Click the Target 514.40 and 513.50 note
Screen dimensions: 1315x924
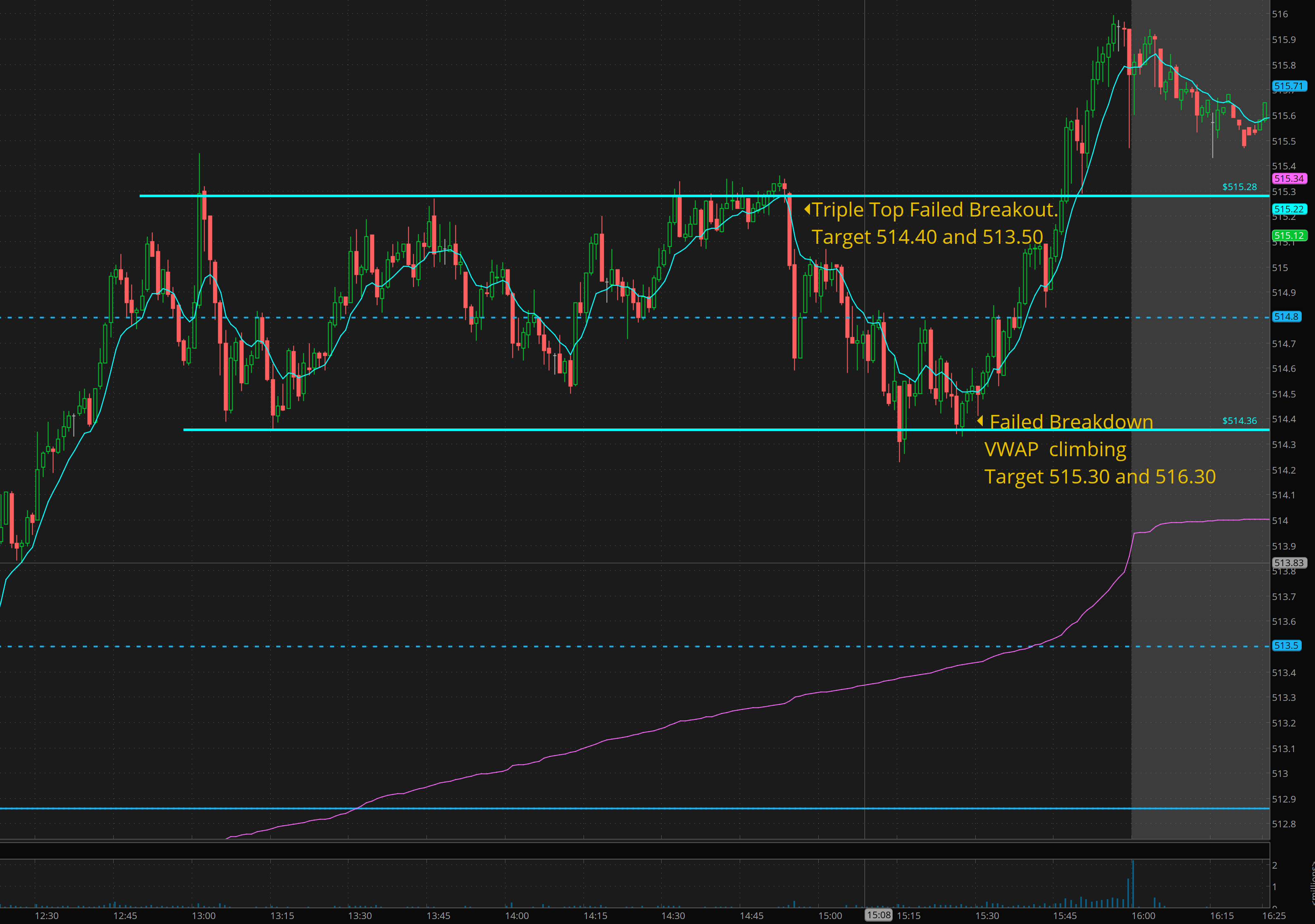(x=927, y=237)
